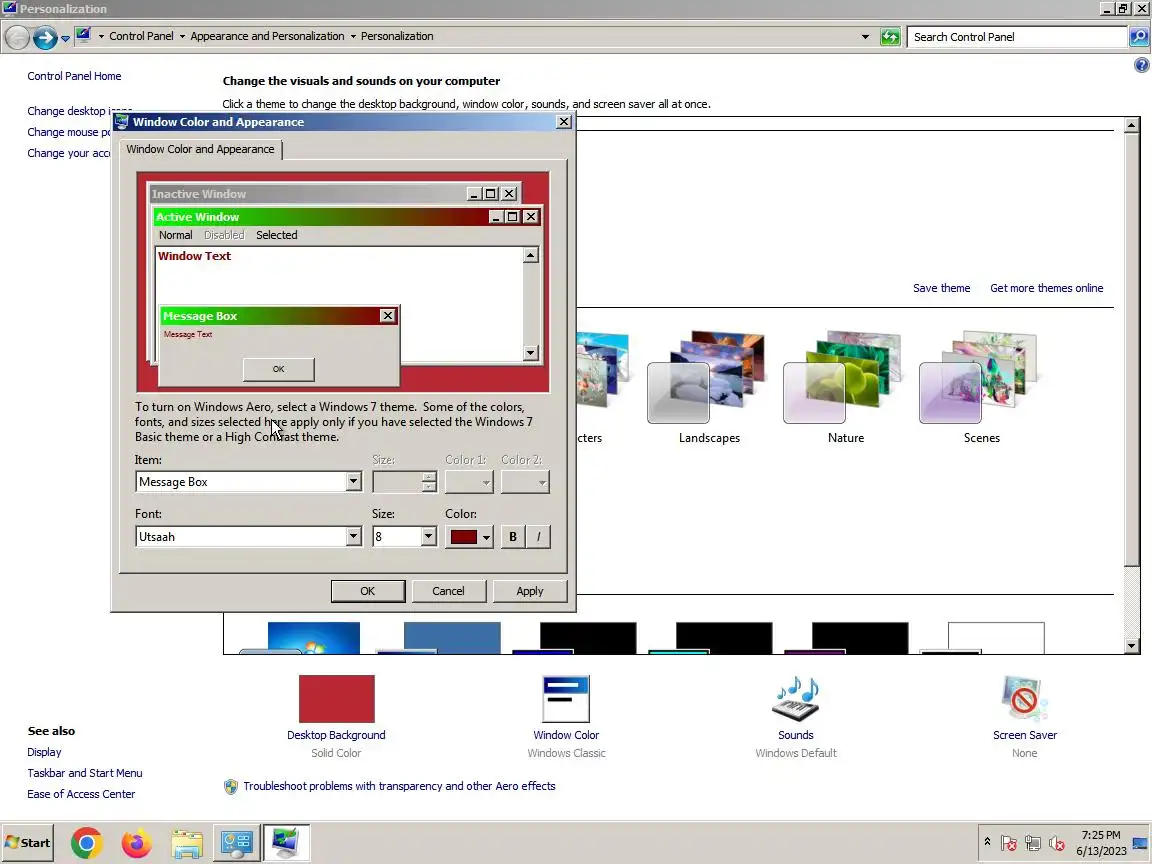Click Selected menu item in preview

276,235
